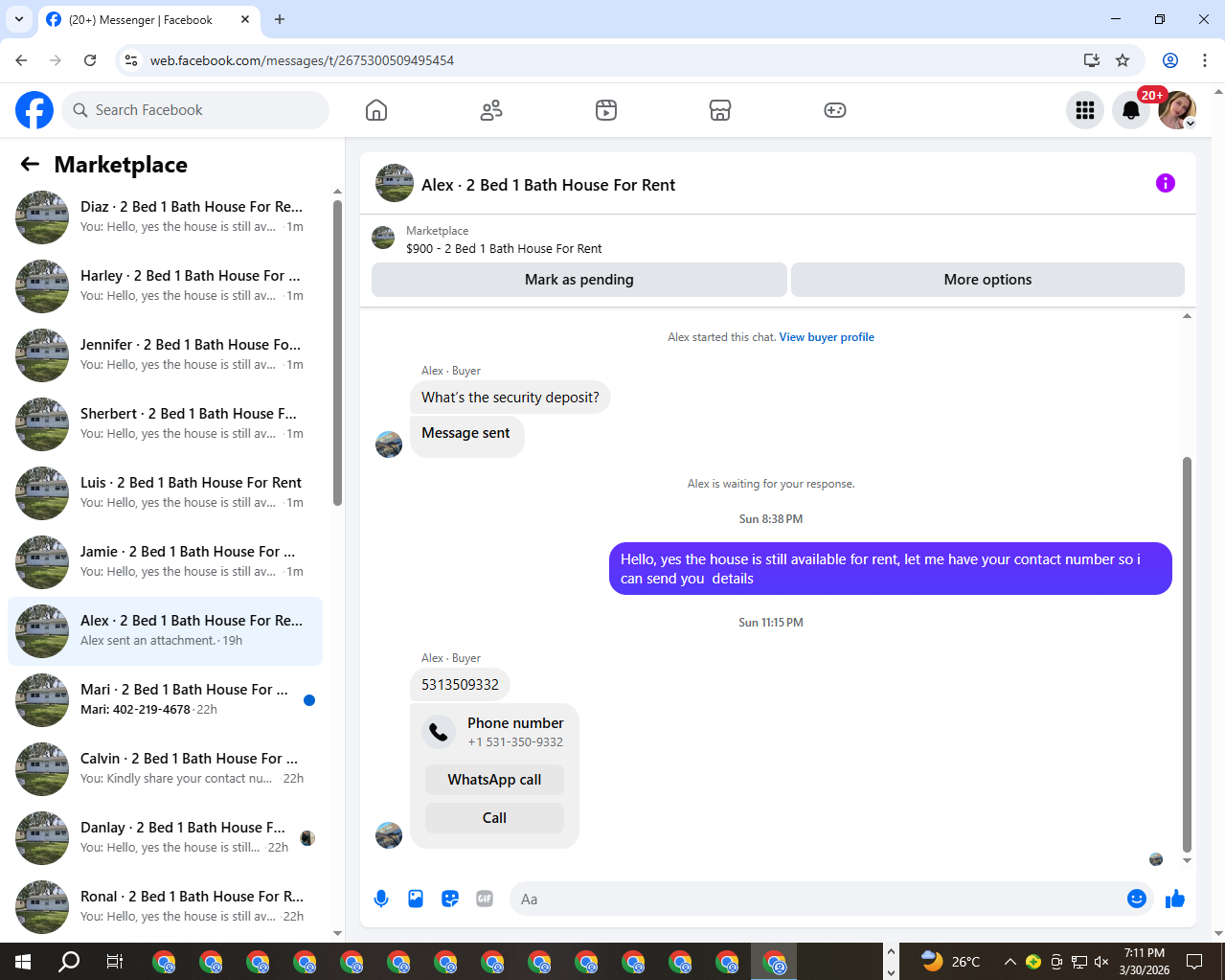The width and height of the screenshot is (1225, 980).
Task: Open the Harley conversation
Action: [165, 286]
